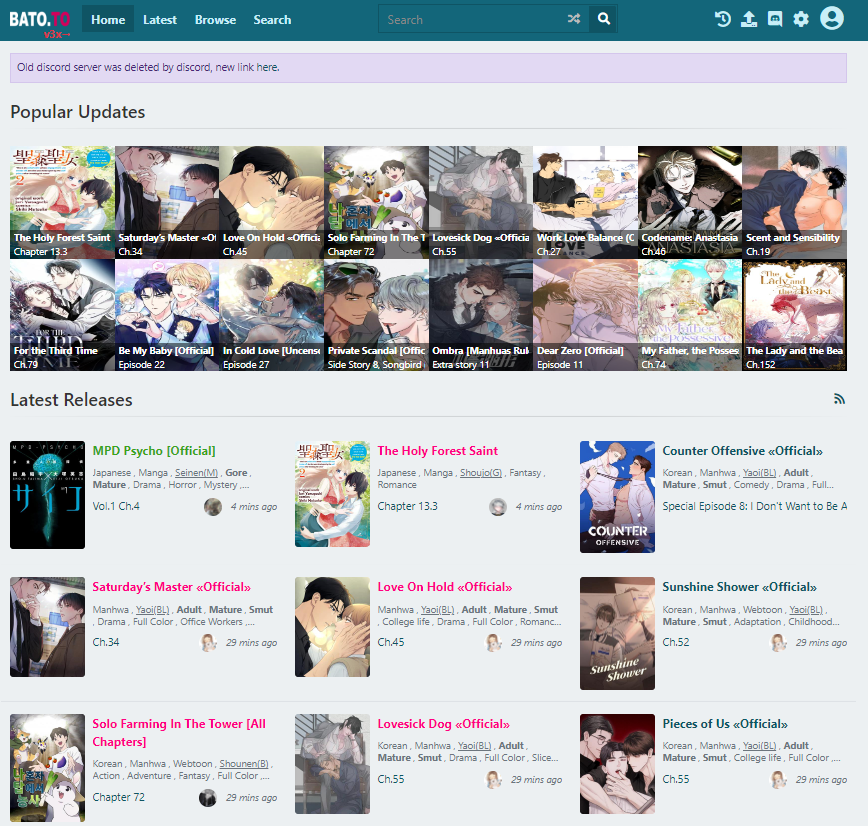Screen dimensions: 868x826
Task: Open the Search menu item
Action: pyautogui.click(x=272, y=19)
